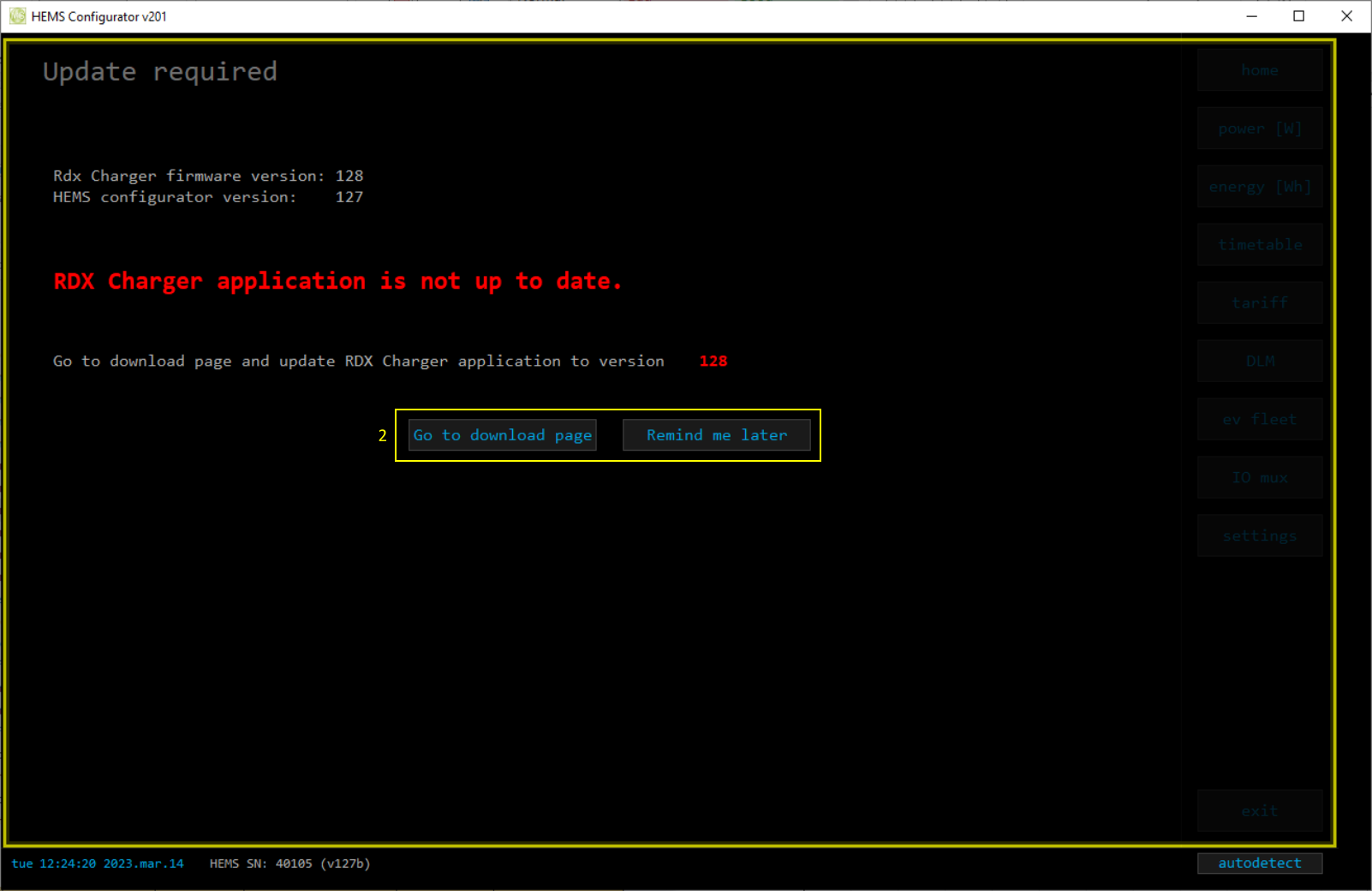Click the HEMS Configurator app icon in title bar
This screenshot has width=1372, height=891.
17,16
